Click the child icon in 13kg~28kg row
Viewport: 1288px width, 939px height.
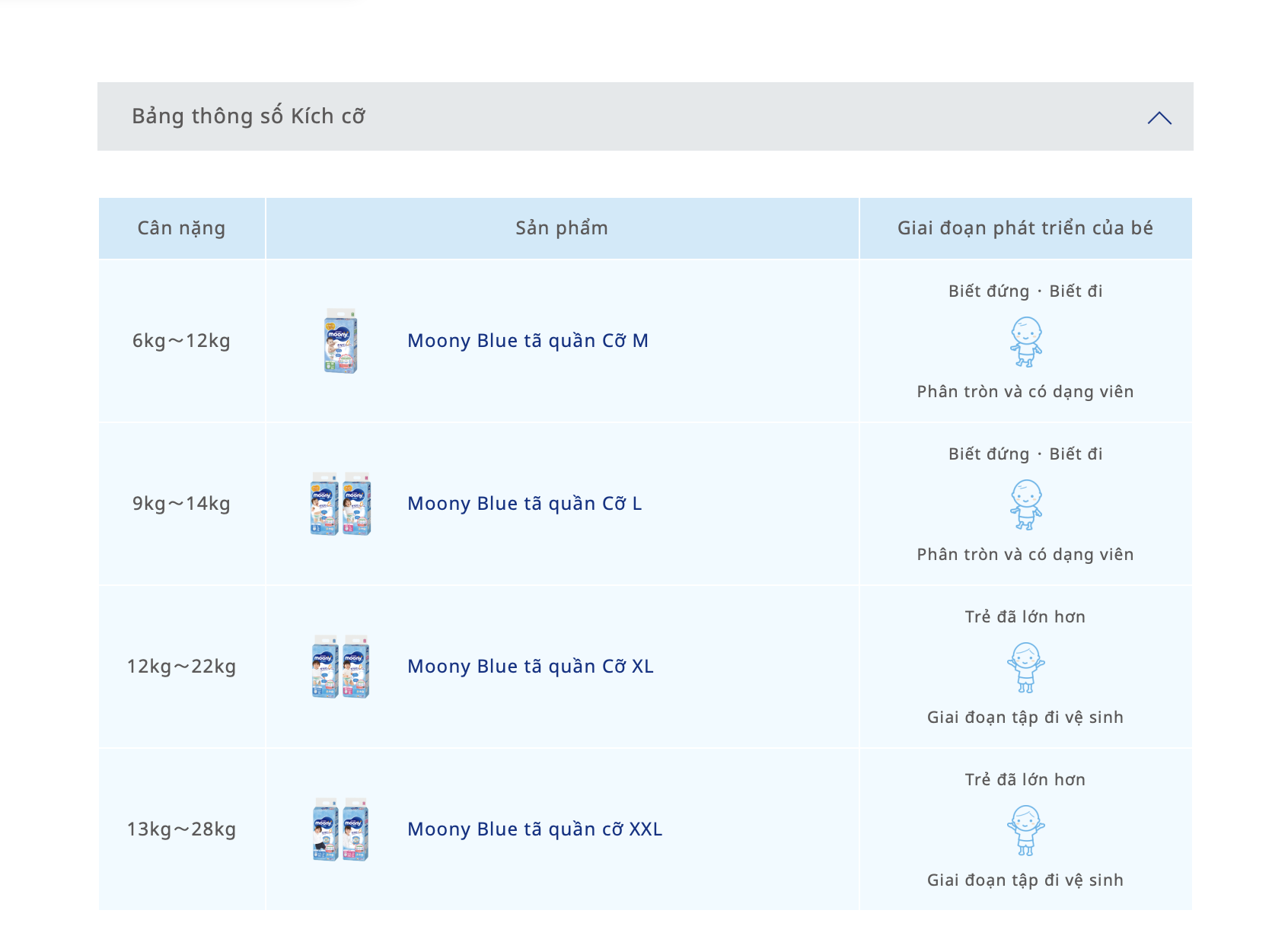click(x=1025, y=830)
